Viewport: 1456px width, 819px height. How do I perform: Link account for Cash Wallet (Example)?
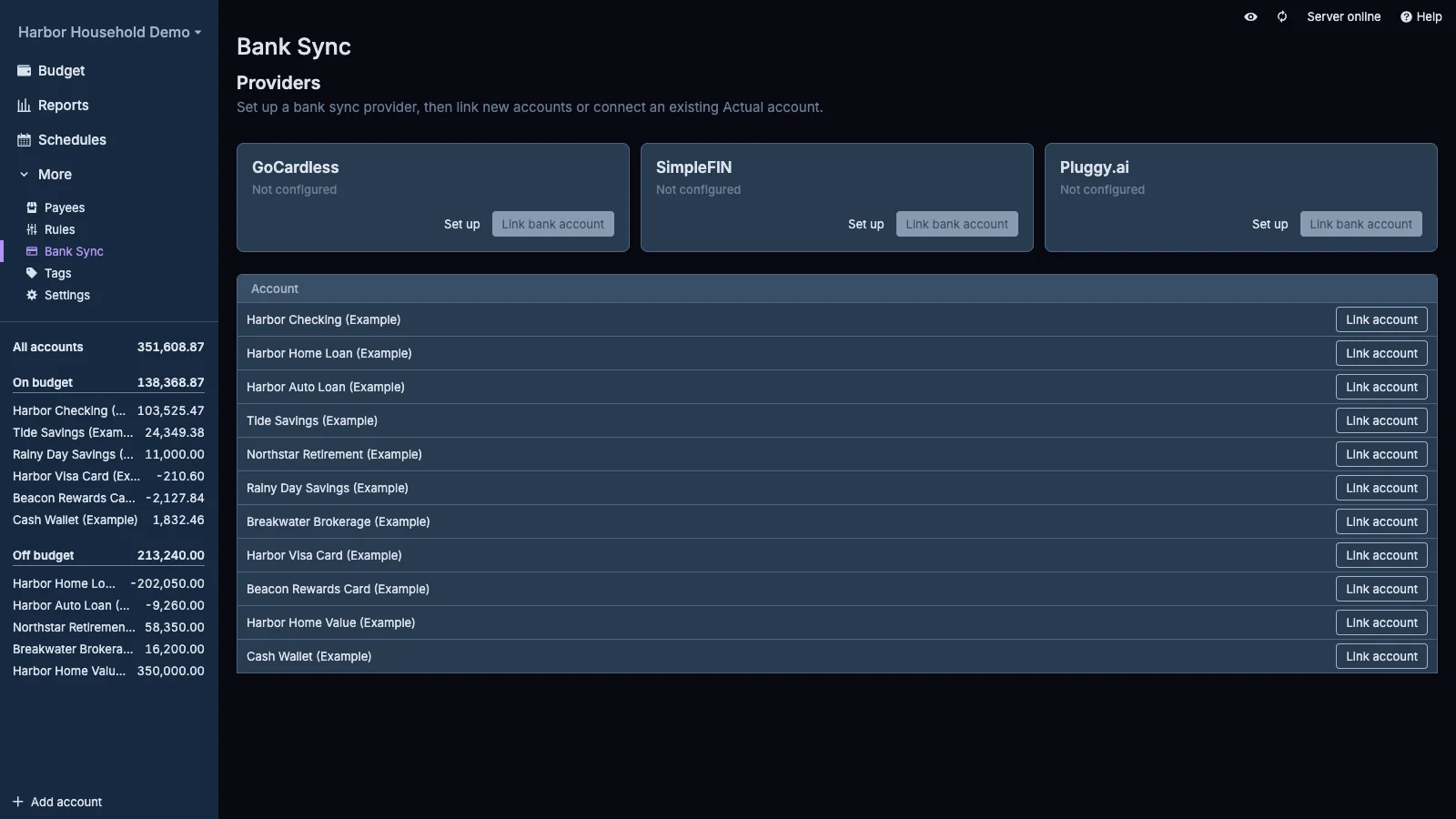(1381, 656)
